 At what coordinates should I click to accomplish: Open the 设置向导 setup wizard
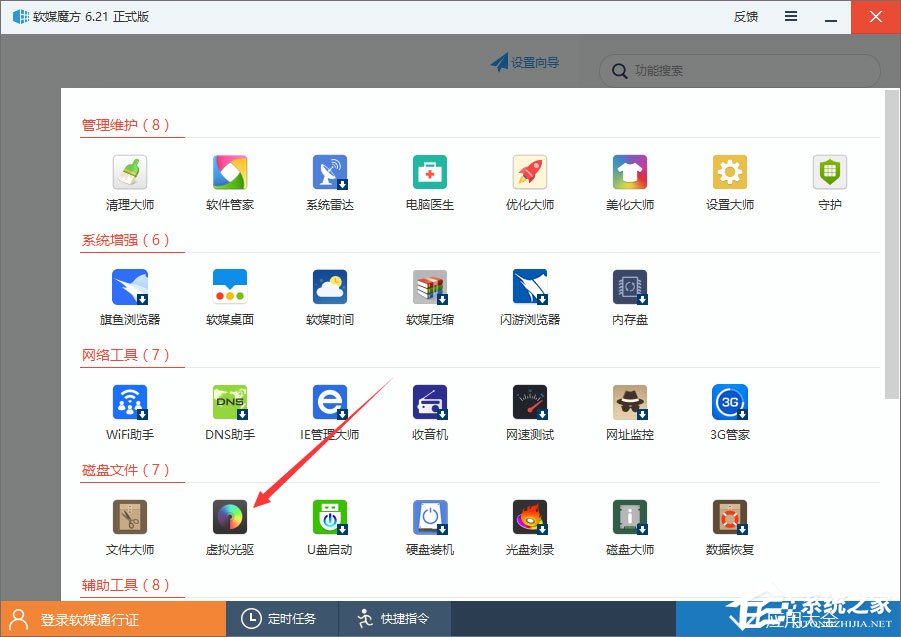(x=527, y=62)
